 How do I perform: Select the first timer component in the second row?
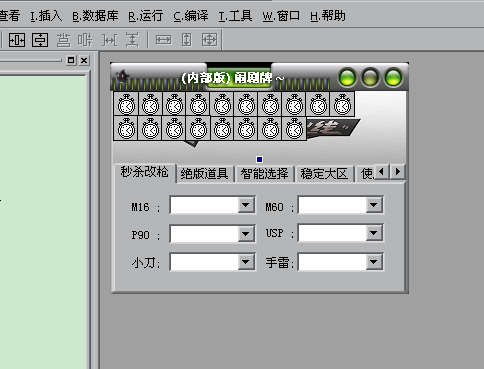click(x=126, y=128)
